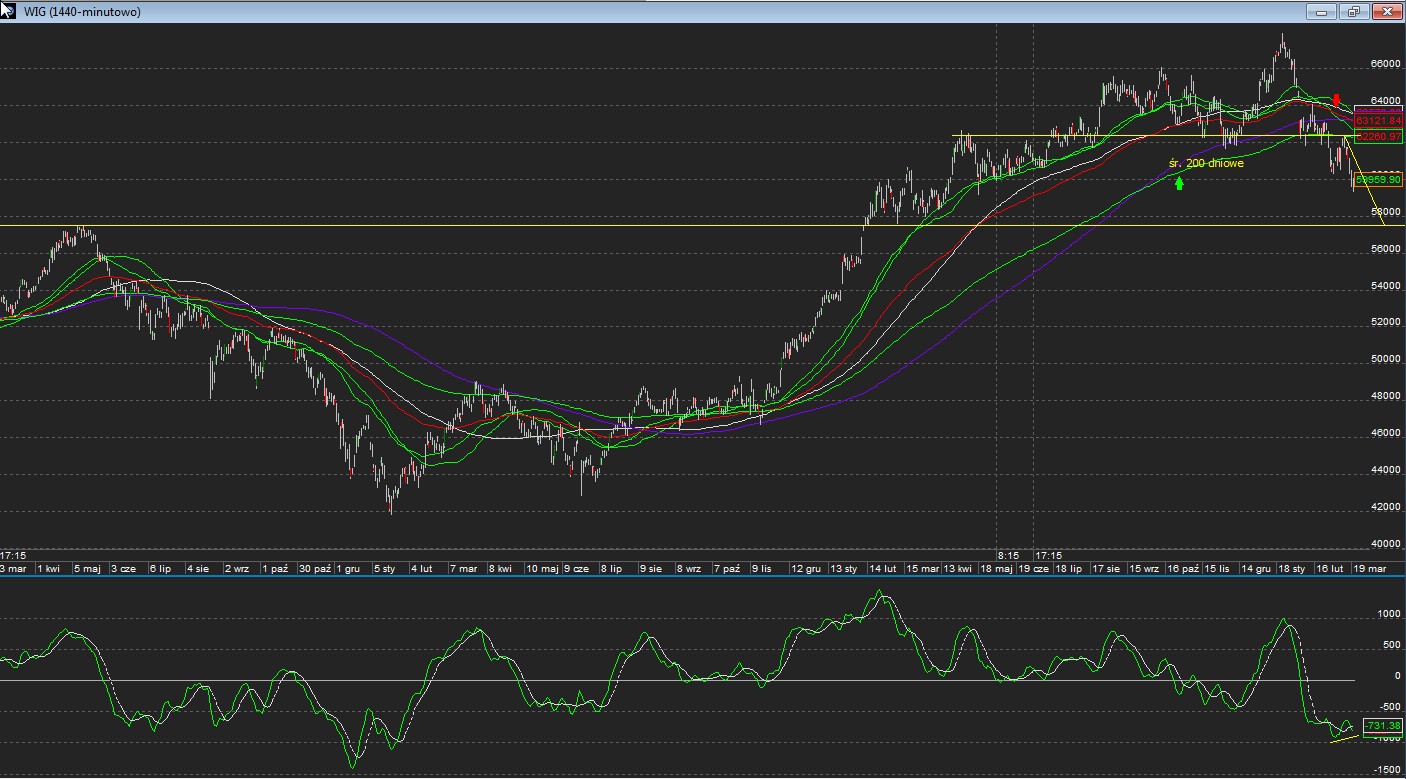Click the '2 wrz' date label
This screenshot has width=1406, height=779.
(236, 568)
